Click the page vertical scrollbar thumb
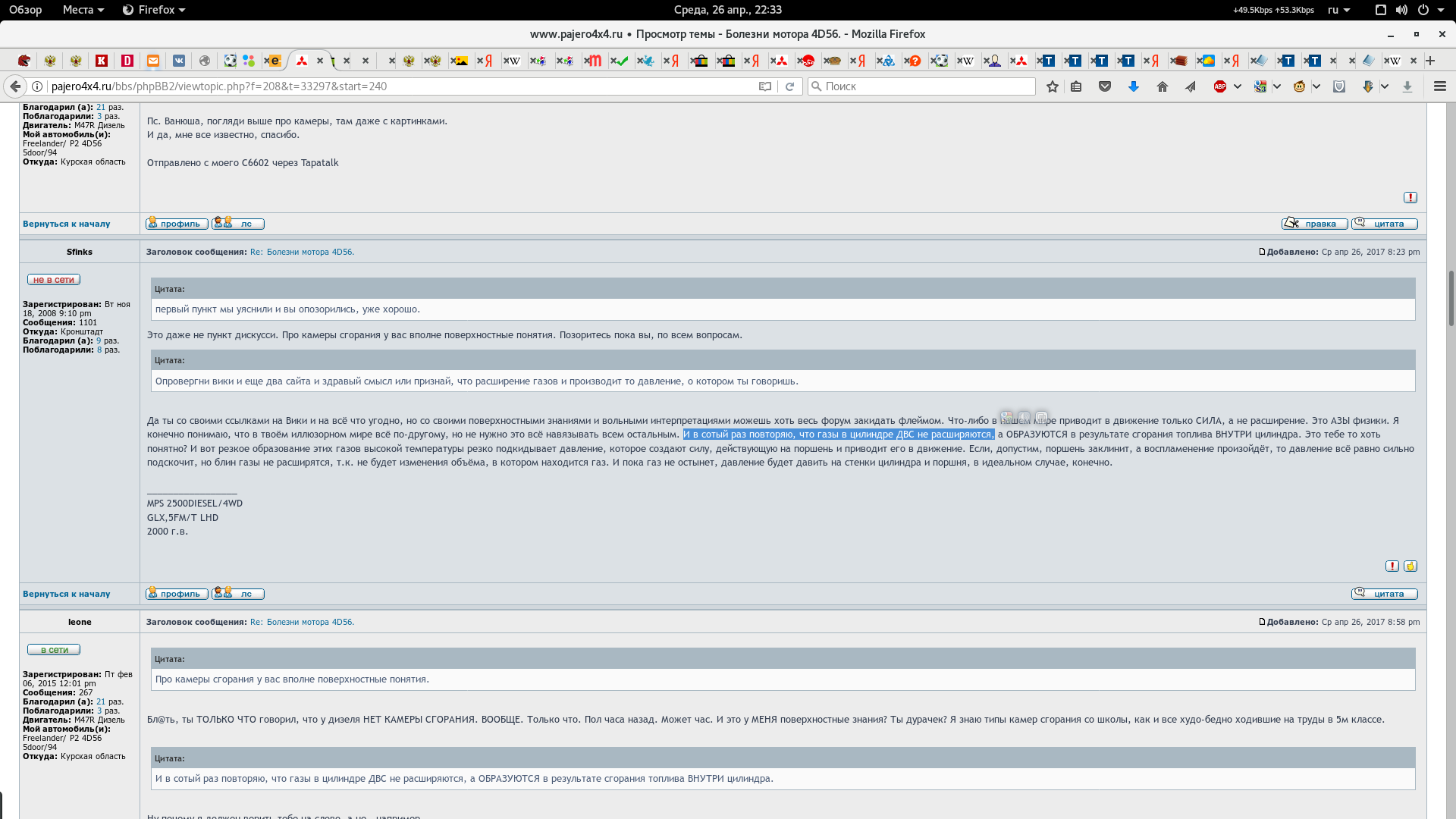Viewport: 1456px width, 819px height. point(1451,297)
